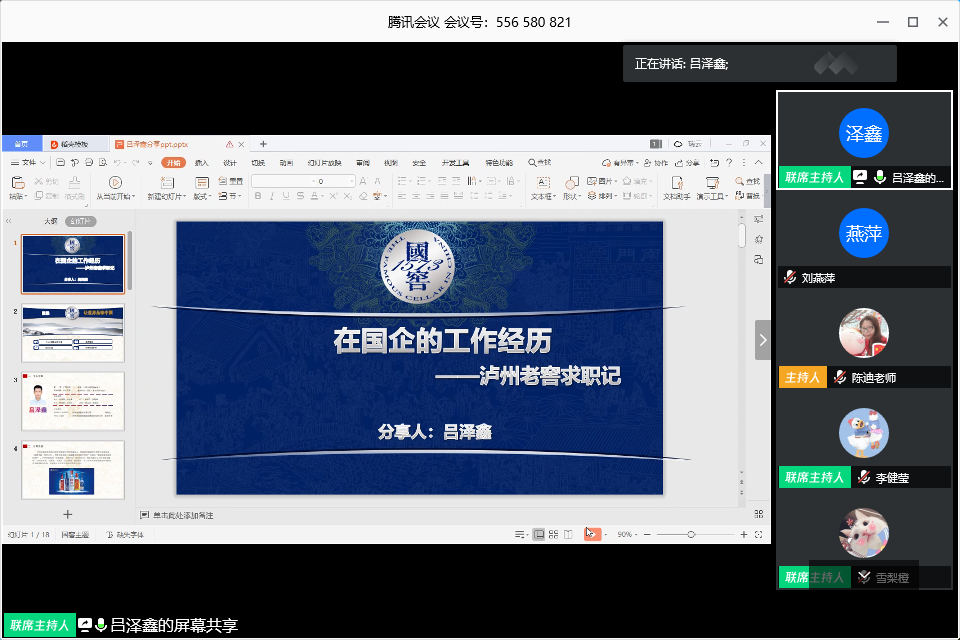Viewport: 960px width, 640px height.
Task: Open the 插入 (Insert) ribbon tab
Action: tap(202, 162)
